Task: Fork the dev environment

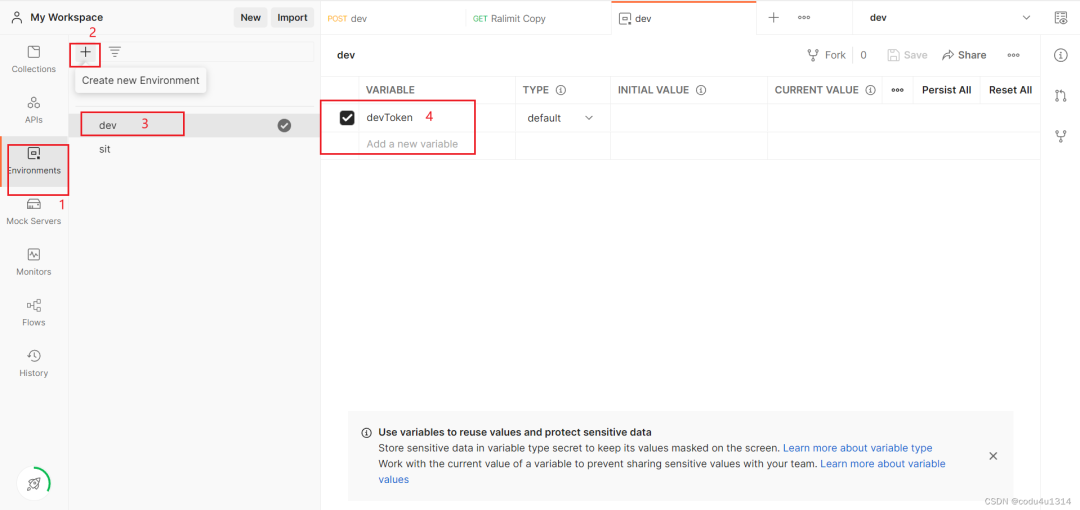Action: point(826,55)
